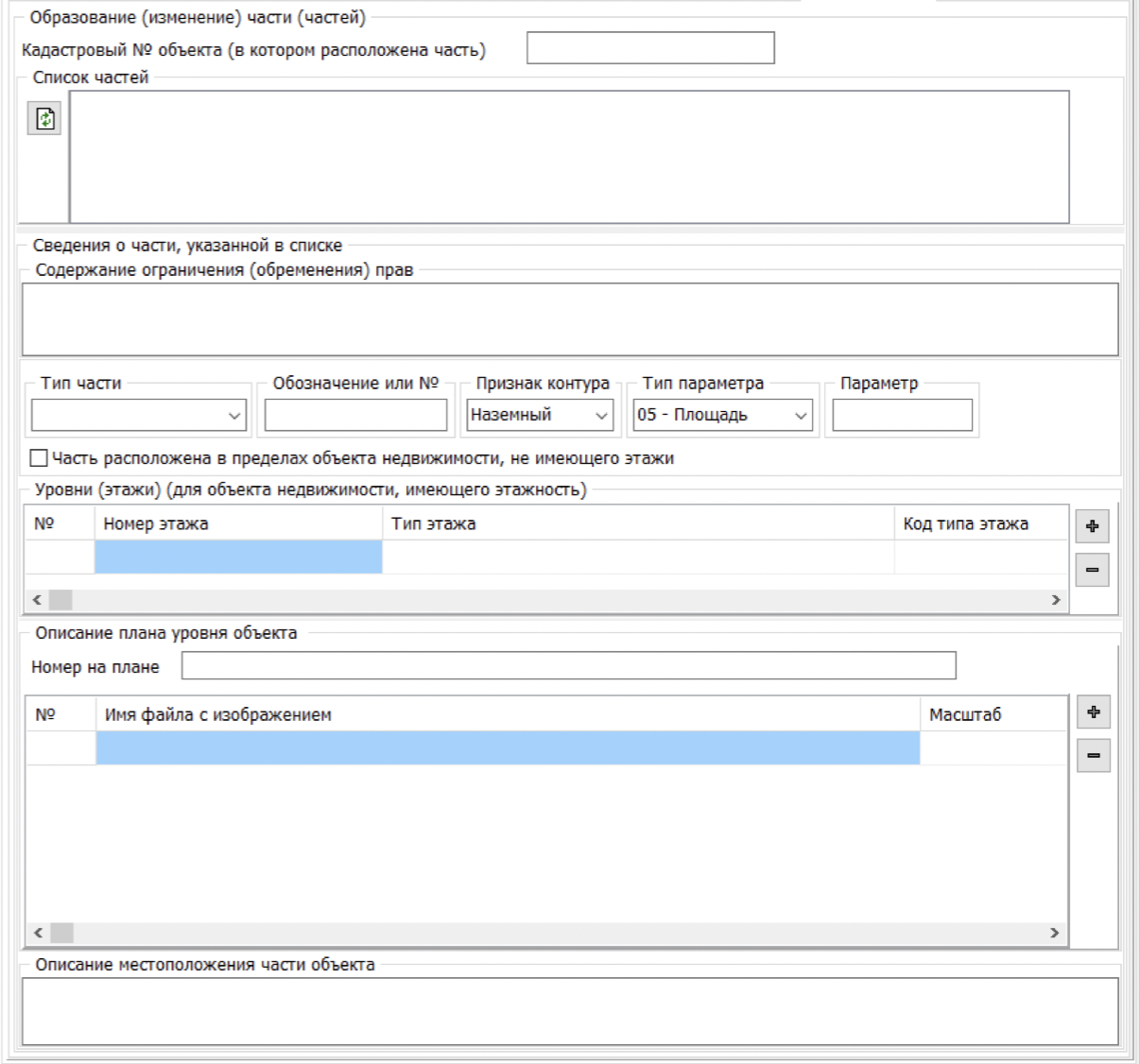Click the Описание местоположения части объекта text area
The height and width of the screenshot is (1064, 1140).
pos(569,1011)
